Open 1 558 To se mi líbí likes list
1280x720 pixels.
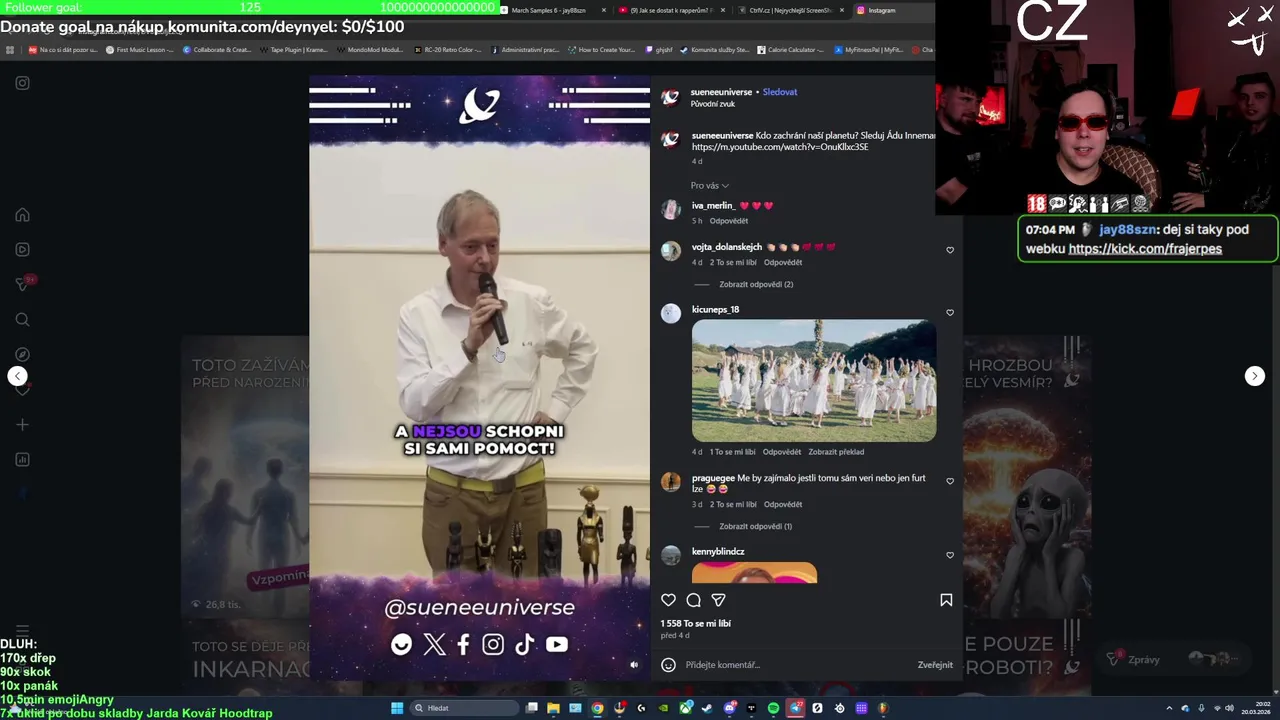click(695, 623)
